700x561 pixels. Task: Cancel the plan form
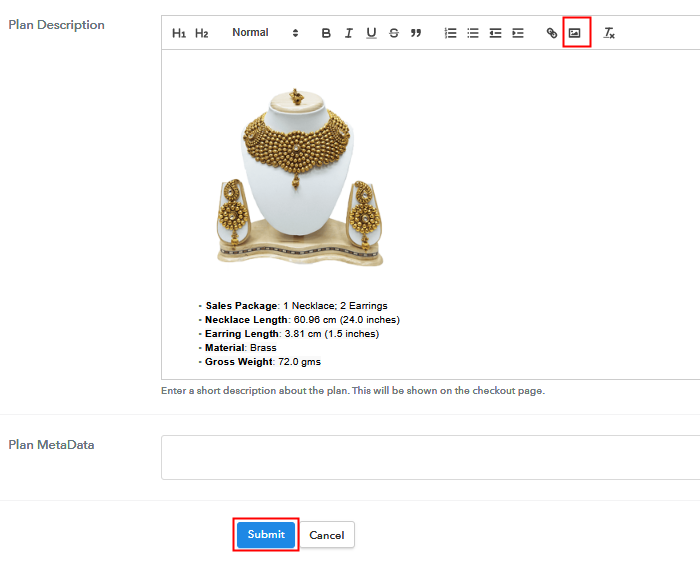(327, 535)
